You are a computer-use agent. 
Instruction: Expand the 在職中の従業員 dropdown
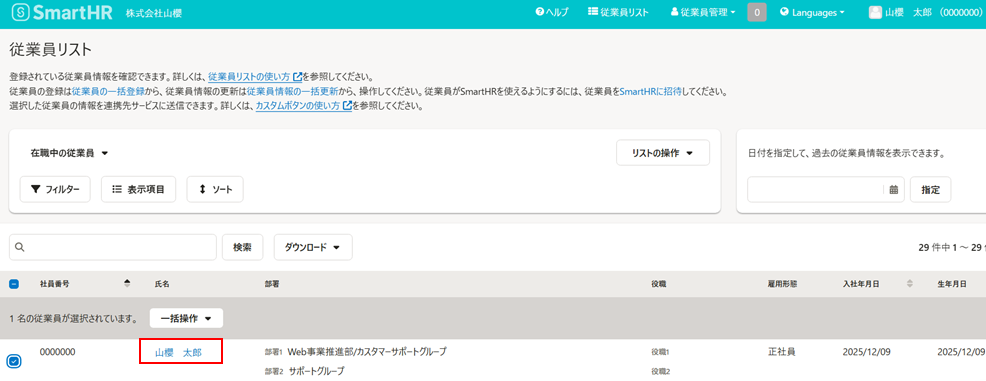click(x=70, y=153)
